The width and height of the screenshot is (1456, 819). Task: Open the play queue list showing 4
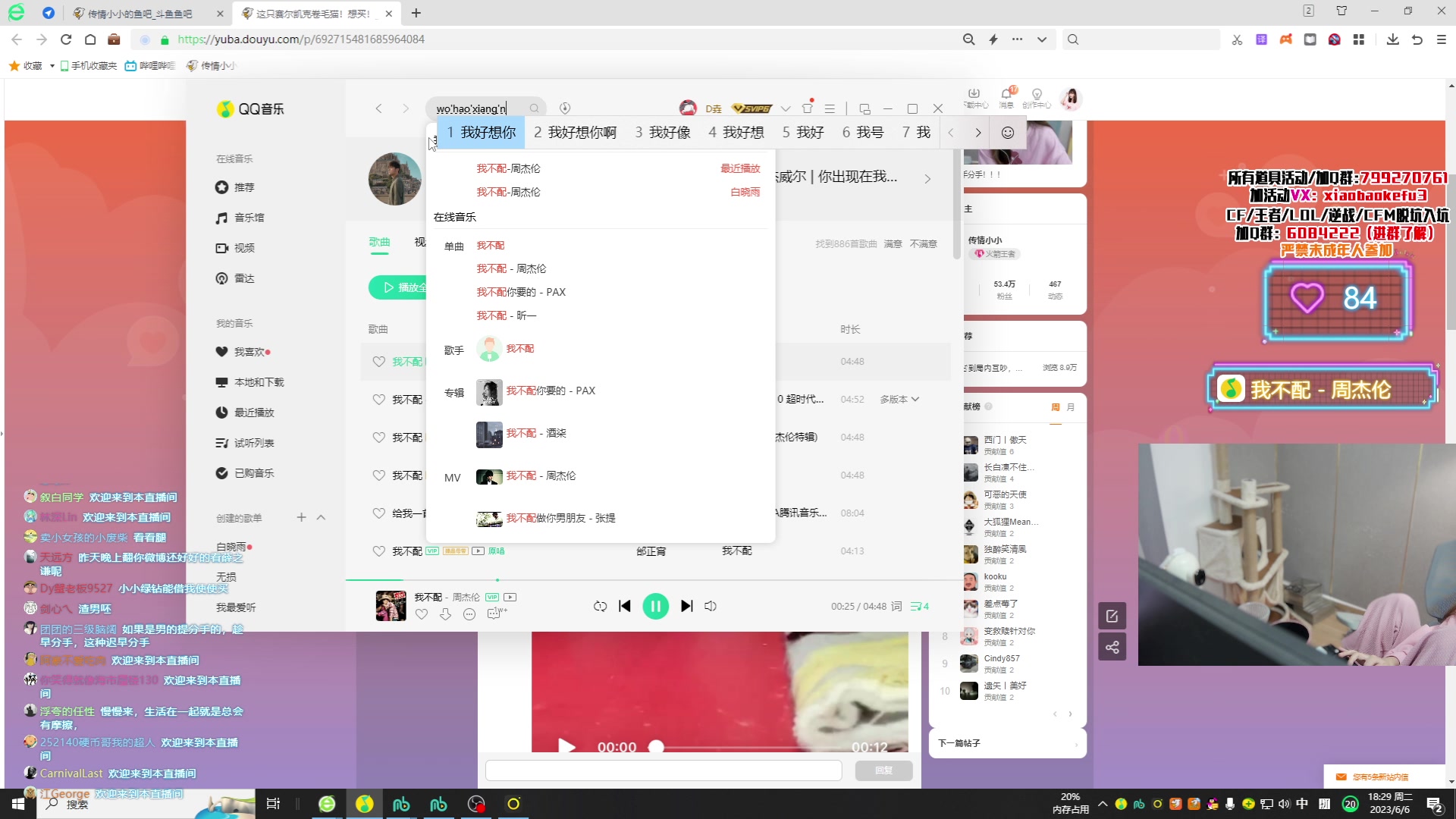[919, 606]
